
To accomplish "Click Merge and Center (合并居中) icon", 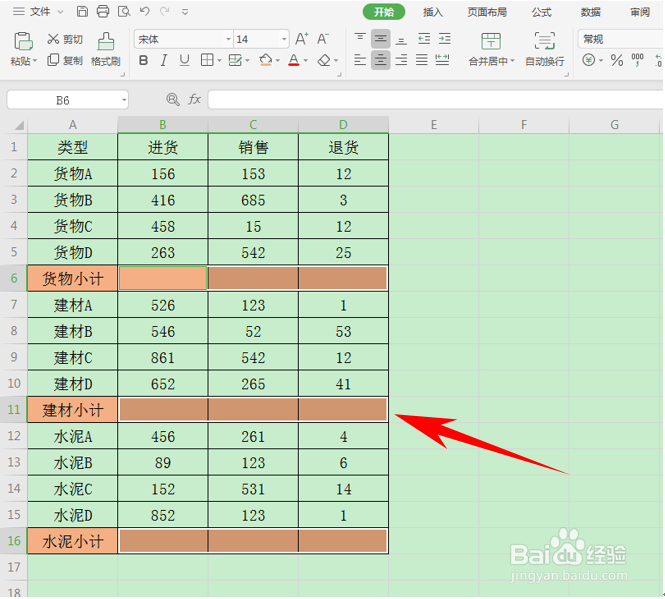I will 491,41.
